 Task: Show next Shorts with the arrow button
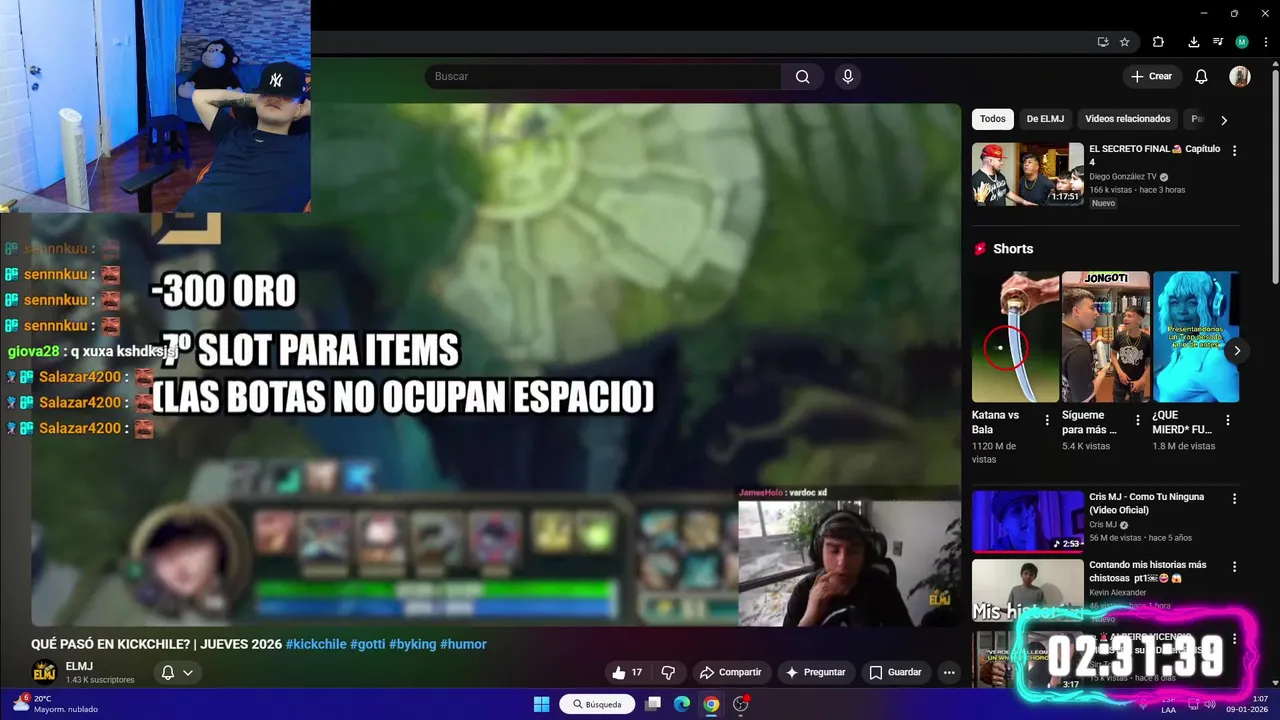click(1237, 351)
